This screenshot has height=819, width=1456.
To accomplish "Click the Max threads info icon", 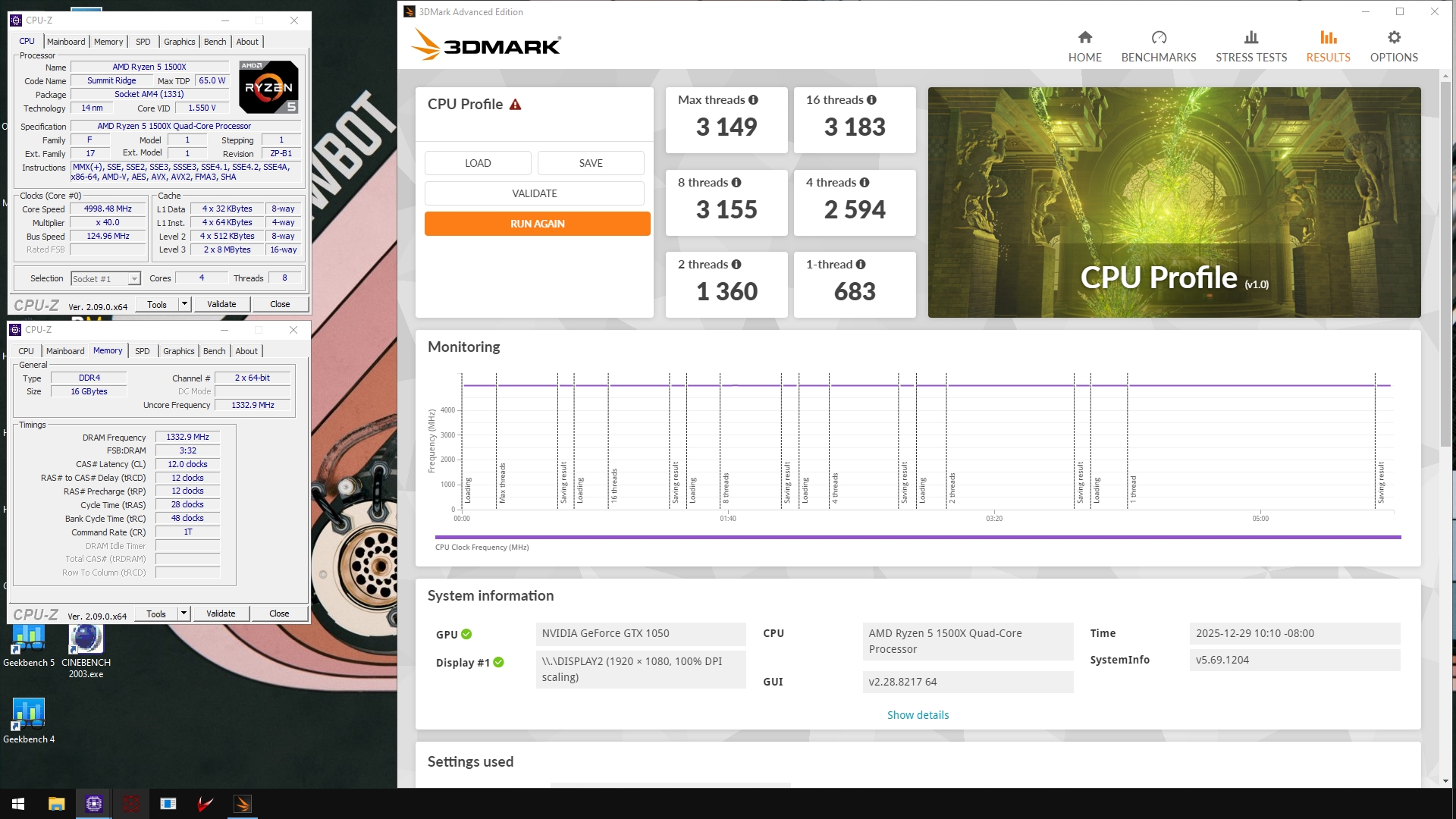I will 753,99.
